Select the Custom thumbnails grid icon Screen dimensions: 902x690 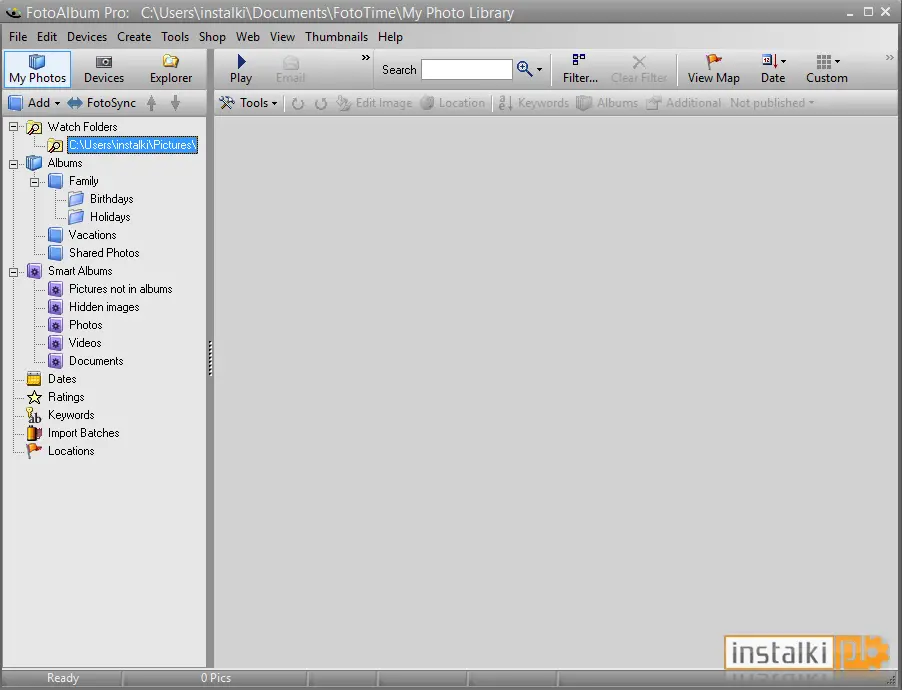point(824,61)
